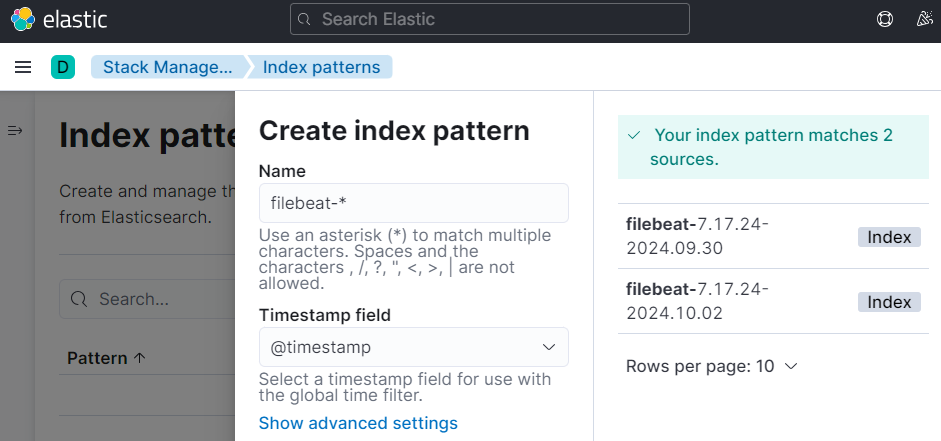The image size is (941, 441).
Task: Click the Index badge for 2024.09.30
Action: click(889, 237)
